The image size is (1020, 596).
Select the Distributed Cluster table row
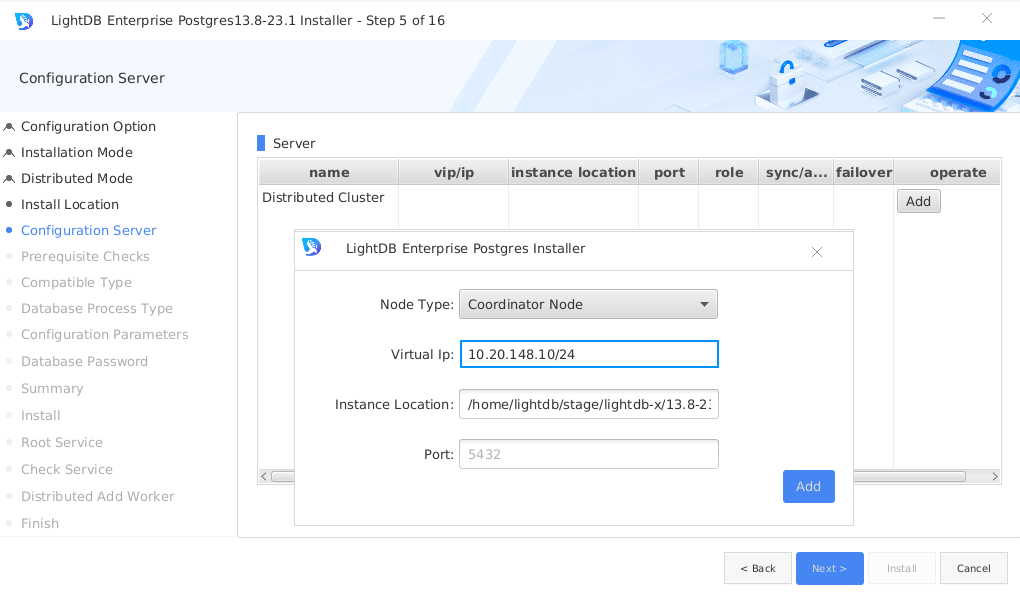[323, 197]
